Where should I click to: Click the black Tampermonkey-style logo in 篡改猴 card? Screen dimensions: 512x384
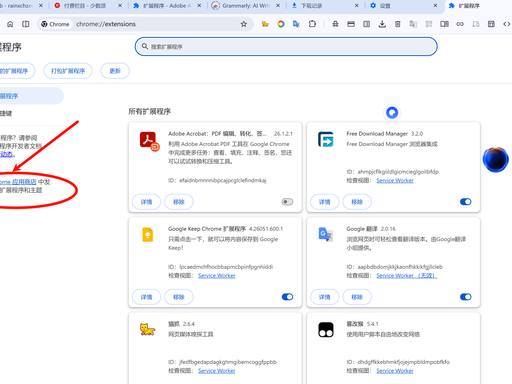326,330
